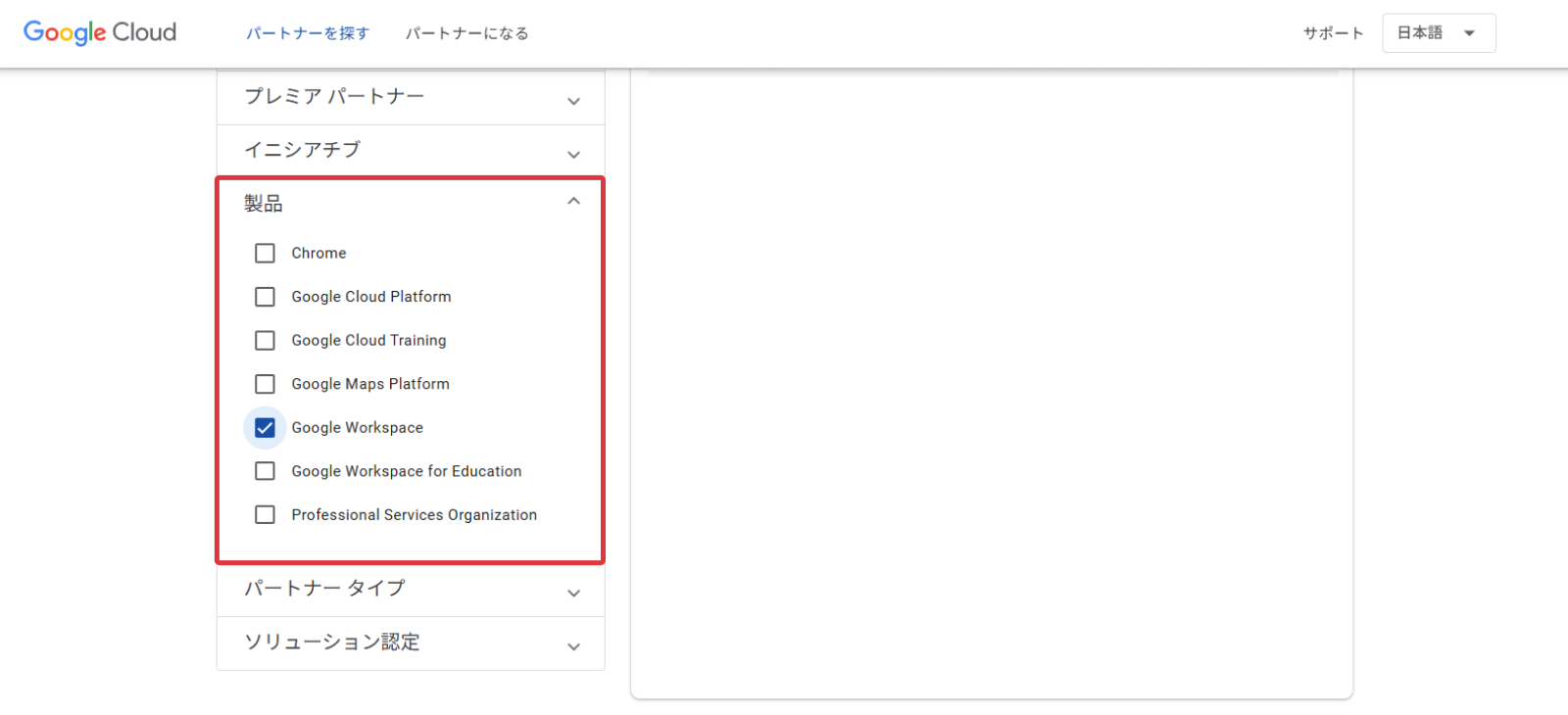1568x715 pixels.
Task: Check the Google Cloud Training checkbox
Action: [265, 340]
